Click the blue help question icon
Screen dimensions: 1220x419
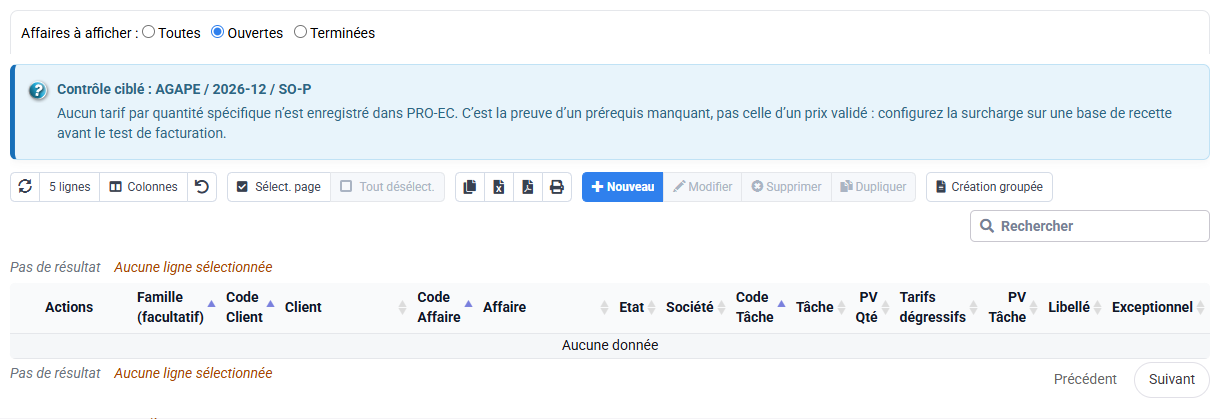click(38, 91)
